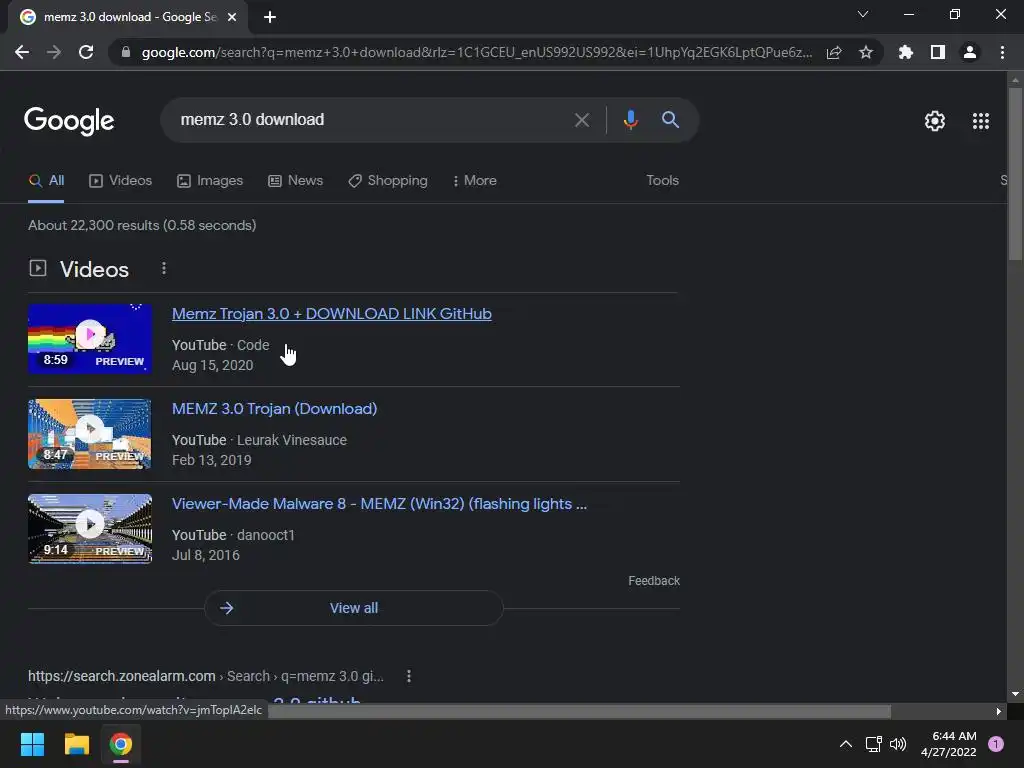Start a voice search with microphone
Screen dimensions: 1024x768
click(x=630, y=120)
